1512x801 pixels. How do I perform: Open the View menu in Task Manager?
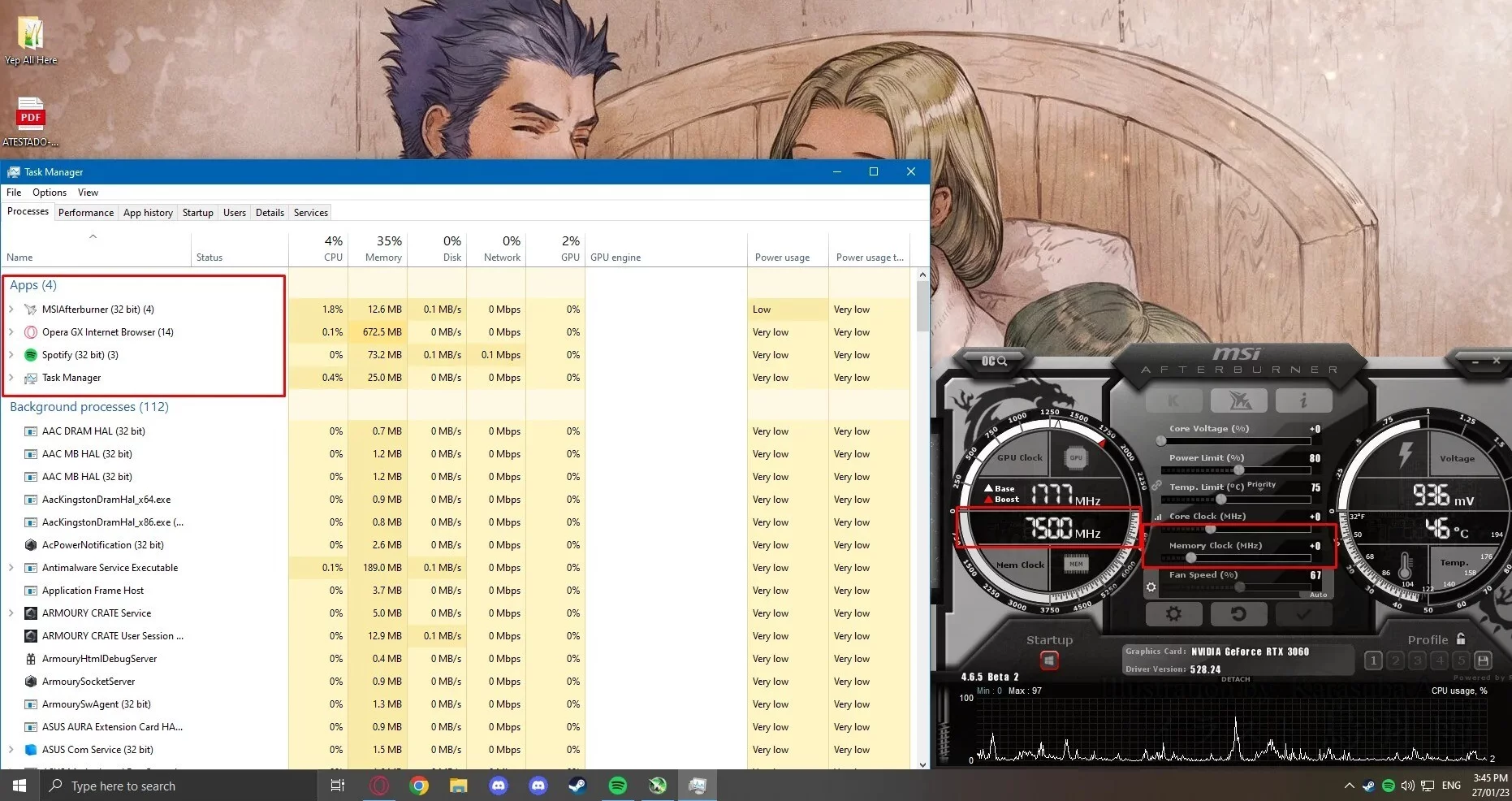[88, 193]
